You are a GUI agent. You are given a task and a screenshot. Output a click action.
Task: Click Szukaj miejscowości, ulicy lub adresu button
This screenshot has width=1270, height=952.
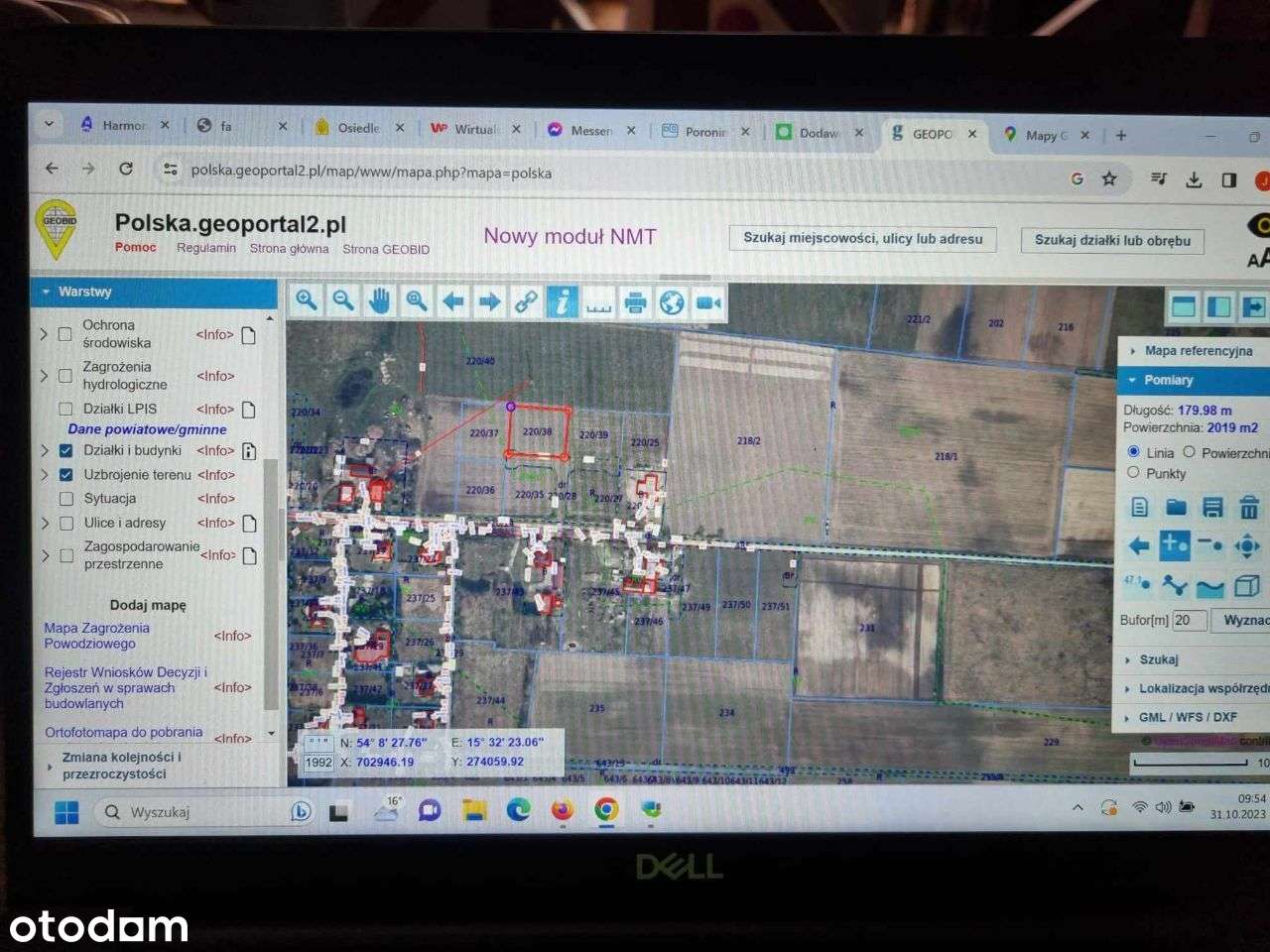click(x=863, y=239)
